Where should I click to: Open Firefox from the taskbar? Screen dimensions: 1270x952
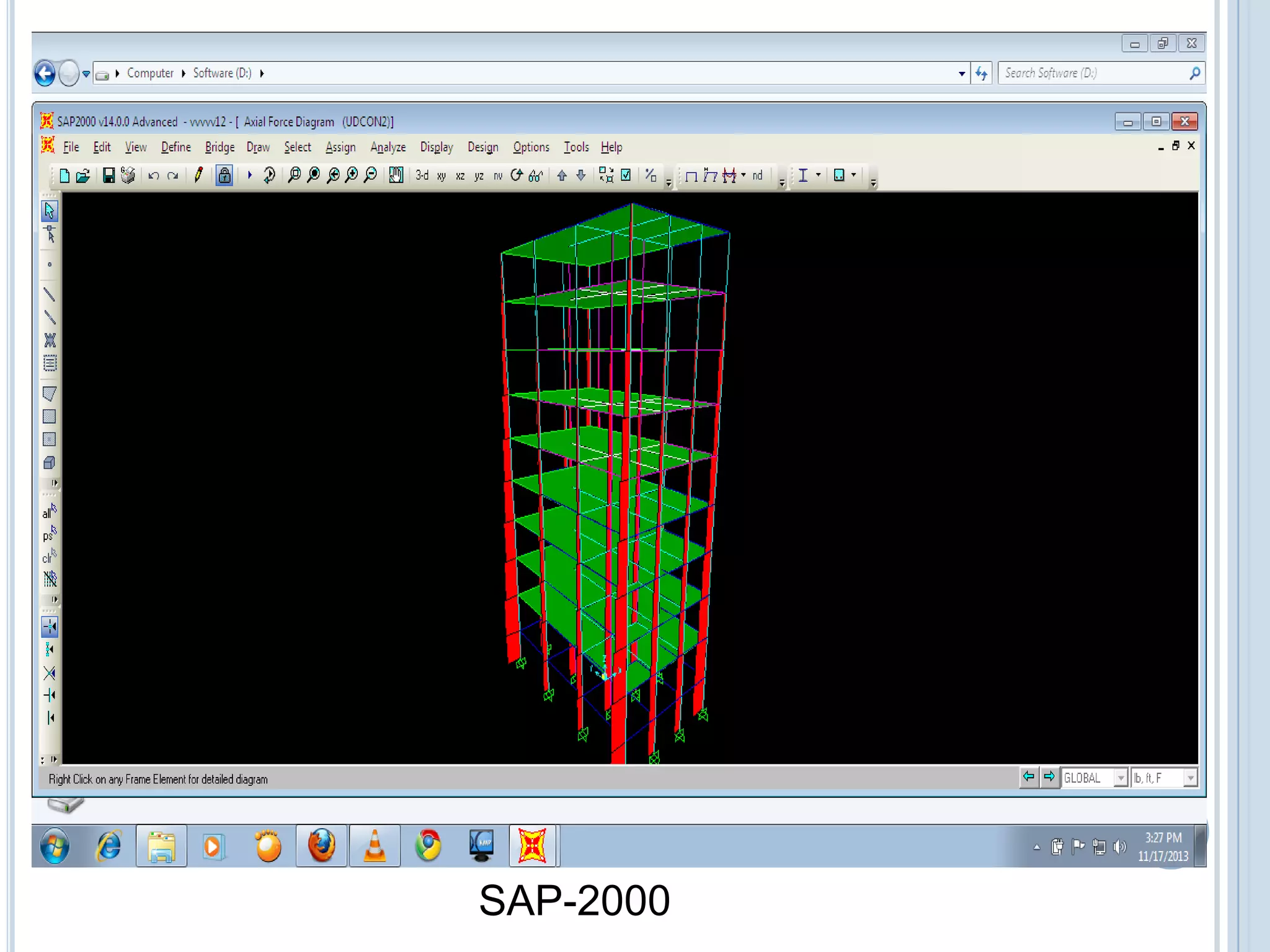pos(321,845)
